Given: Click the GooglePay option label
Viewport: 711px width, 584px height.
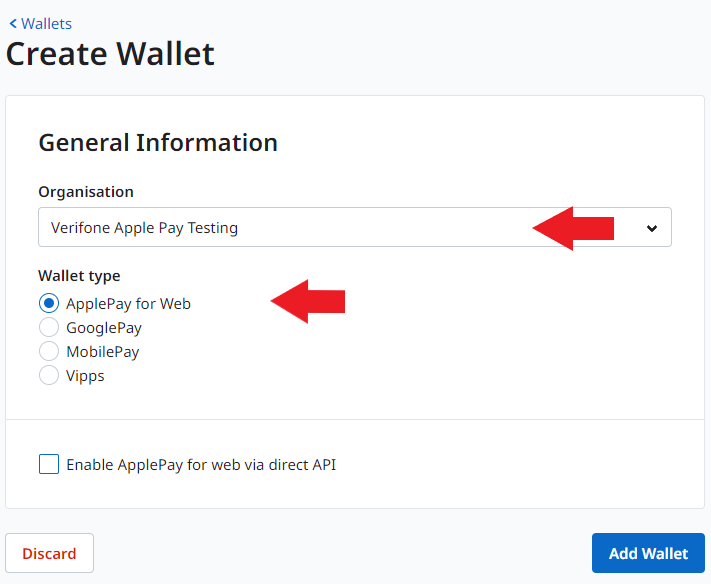Looking at the screenshot, I should [104, 328].
